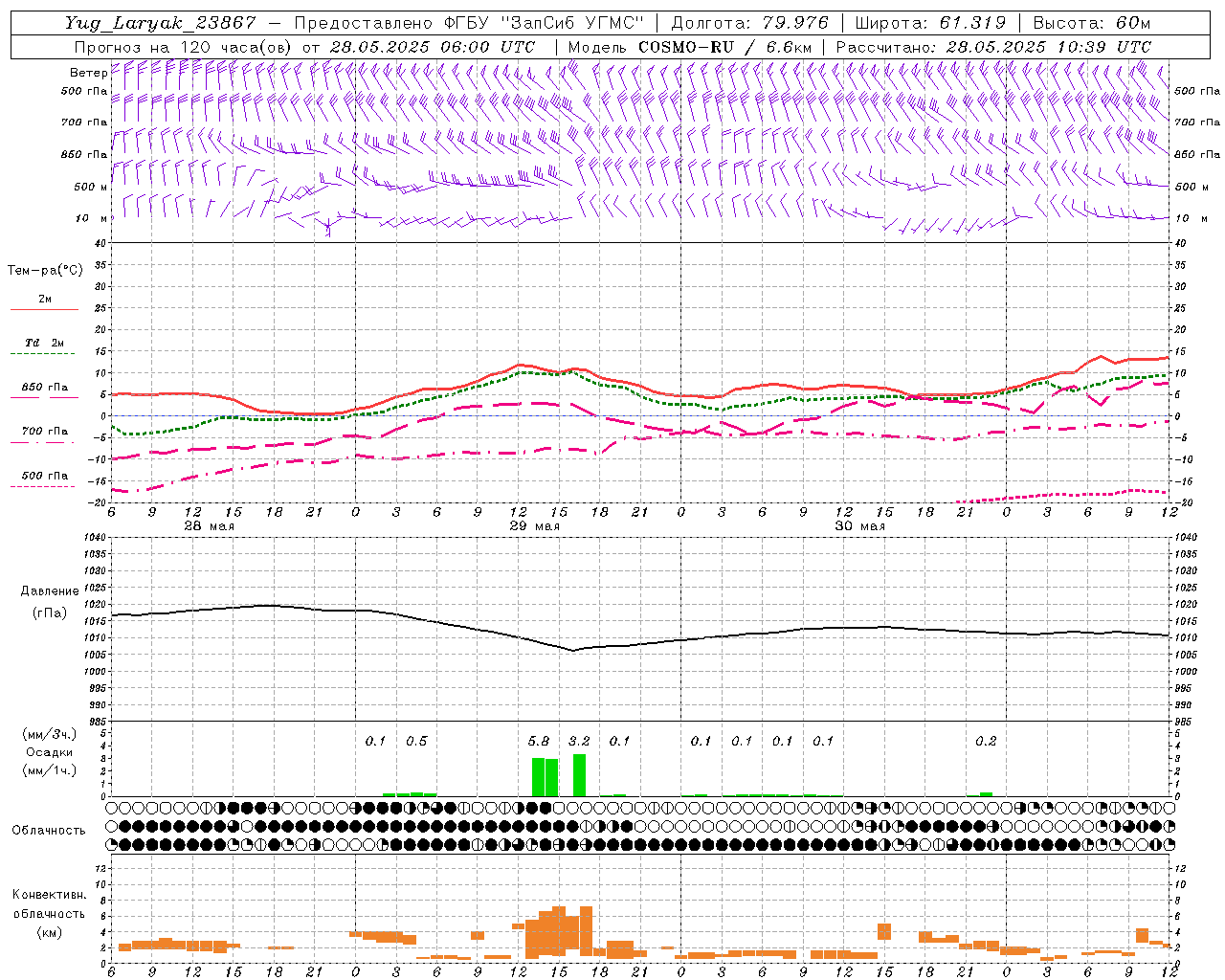This screenshot has width=1225, height=980.
Task: Click the 3.2 precipitation value
Action: click(x=579, y=741)
